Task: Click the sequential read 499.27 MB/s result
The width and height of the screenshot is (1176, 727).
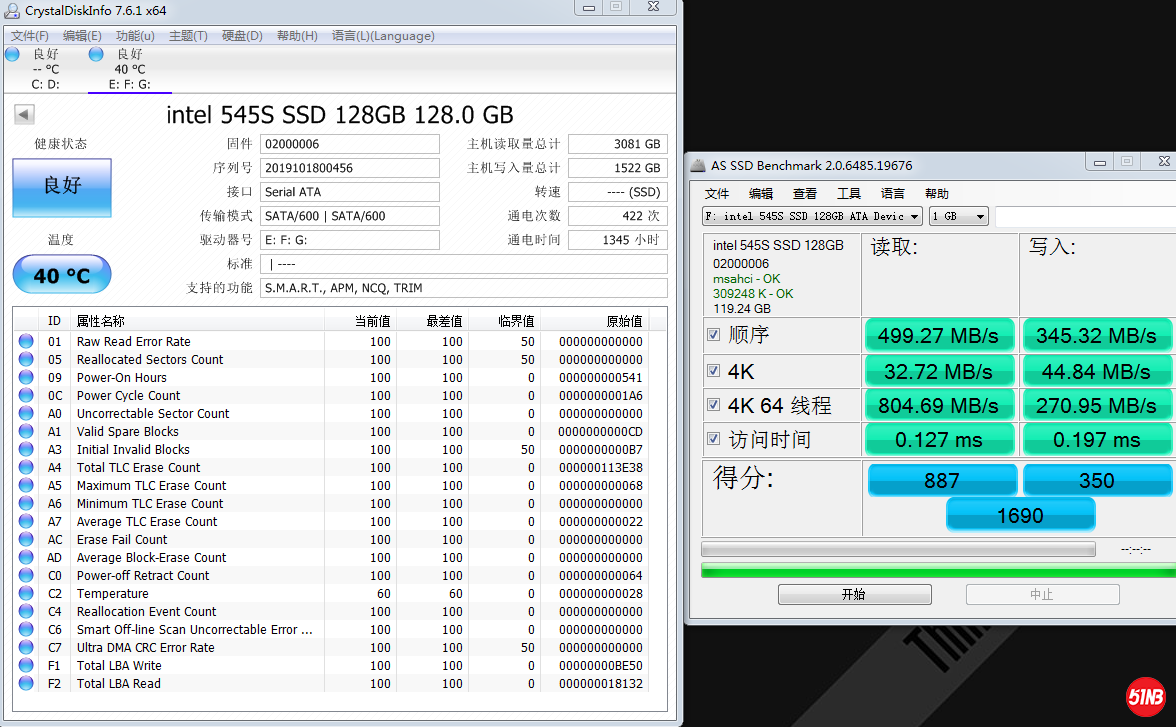Action: (939, 335)
